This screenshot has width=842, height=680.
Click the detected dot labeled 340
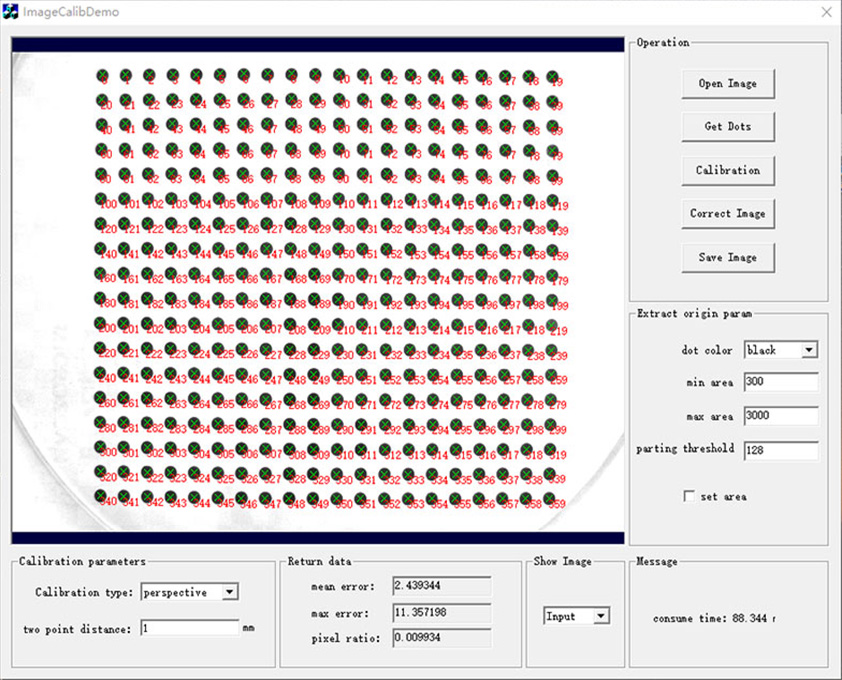[x=102, y=496]
